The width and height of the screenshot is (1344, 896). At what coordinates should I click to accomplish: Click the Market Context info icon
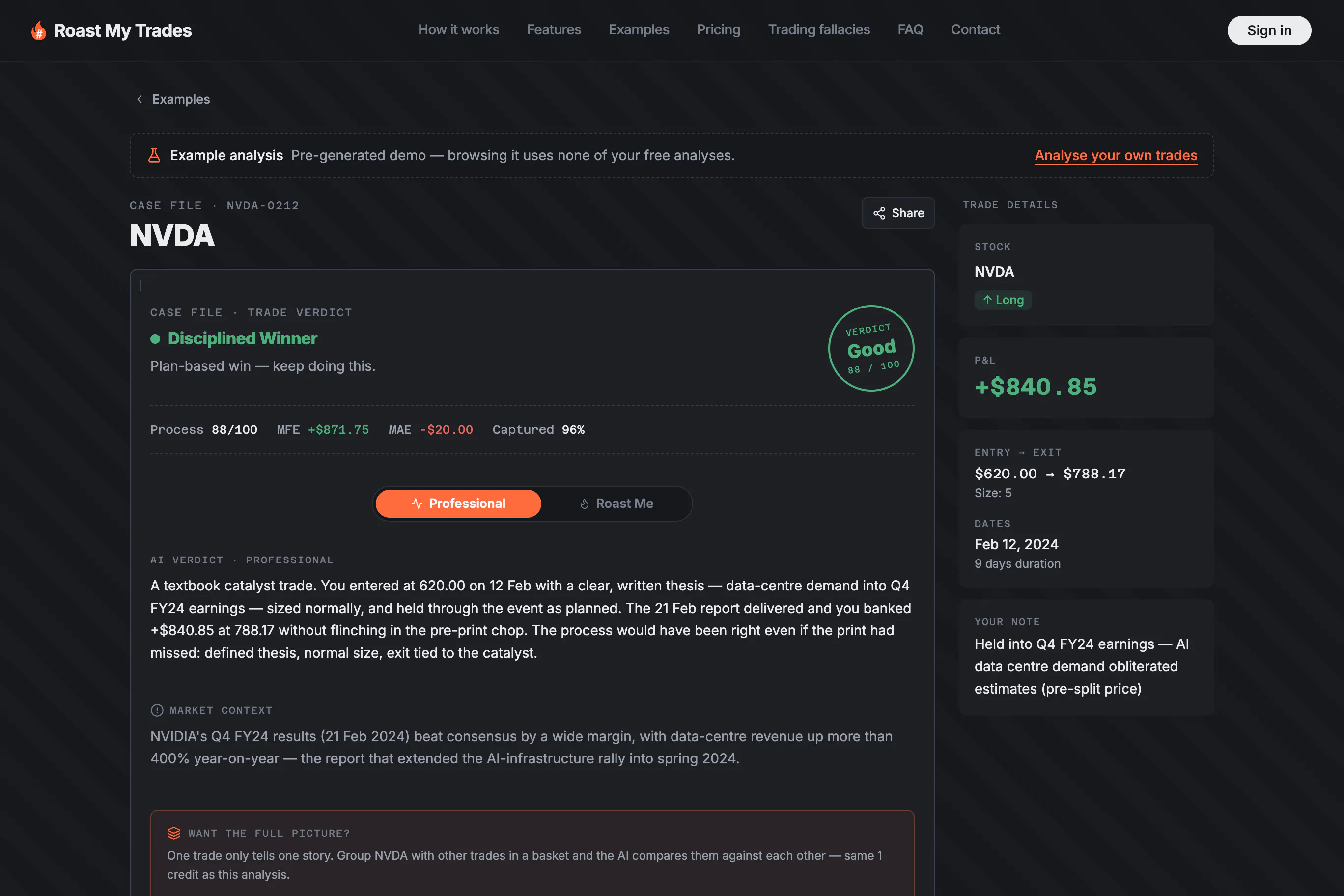click(157, 710)
